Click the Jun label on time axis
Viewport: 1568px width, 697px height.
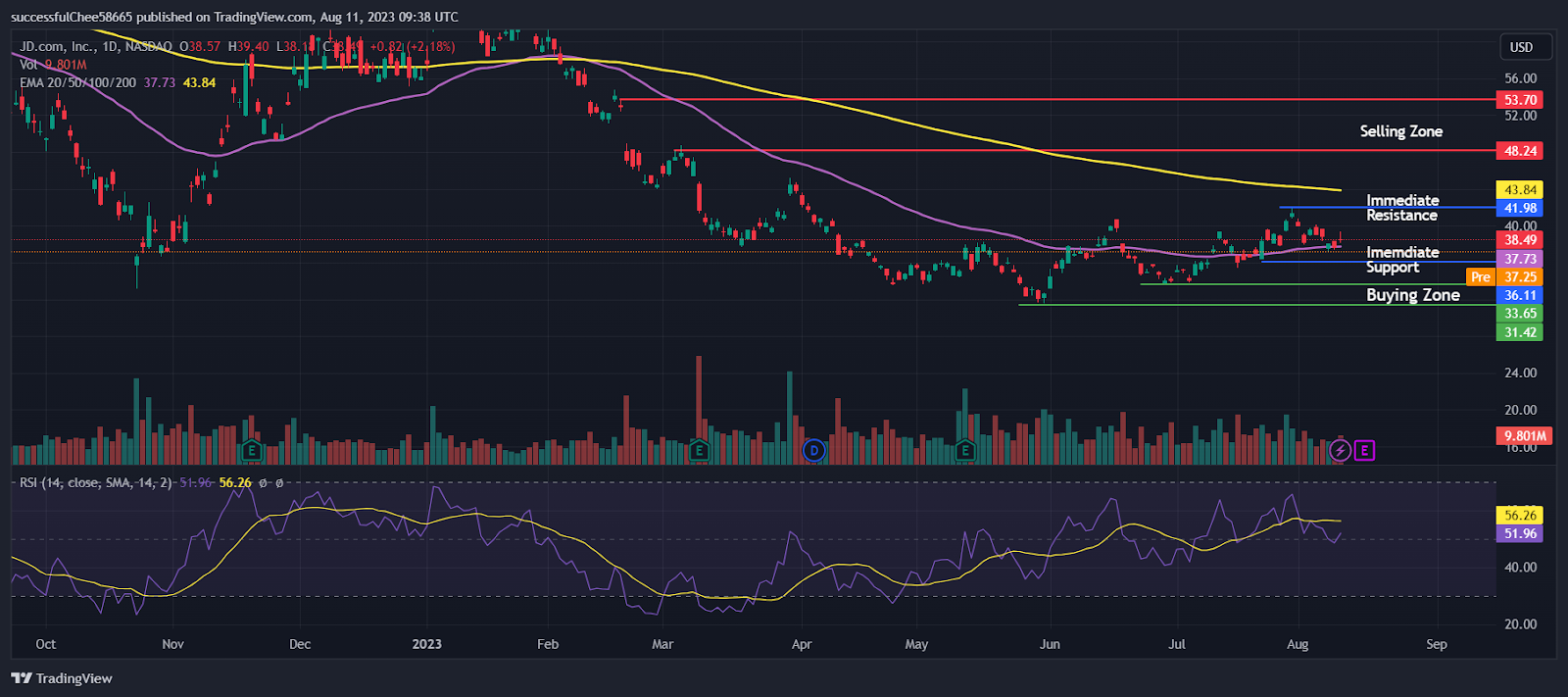[1050, 644]
